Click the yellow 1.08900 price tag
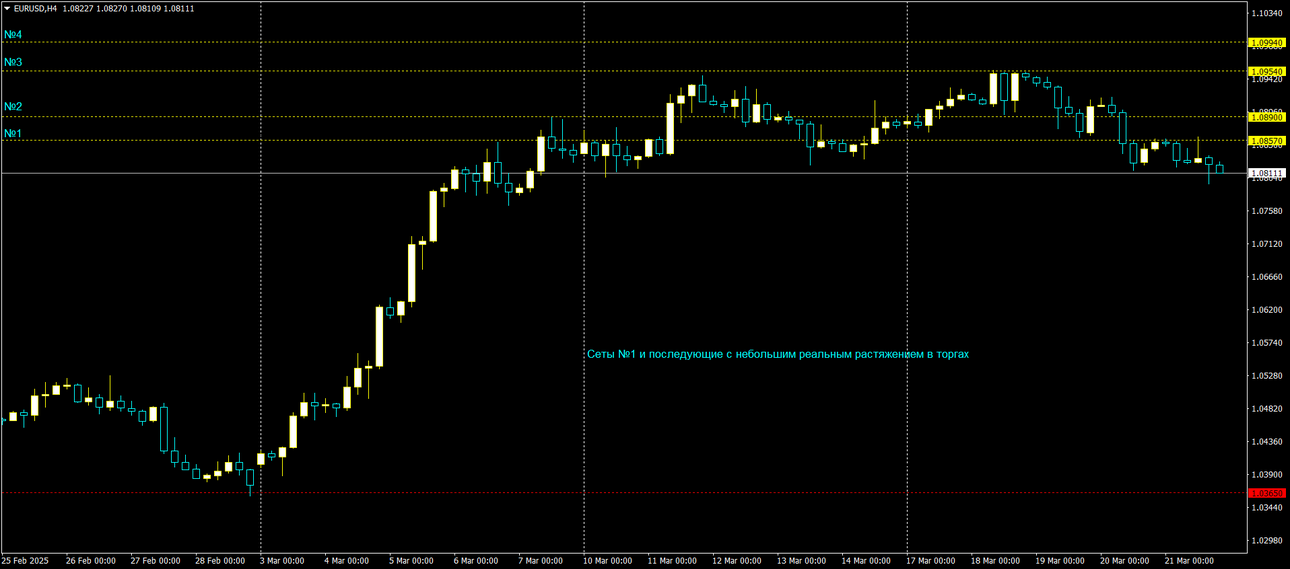The width and height of the screenshot is (1290, 569). point(1267,118)
